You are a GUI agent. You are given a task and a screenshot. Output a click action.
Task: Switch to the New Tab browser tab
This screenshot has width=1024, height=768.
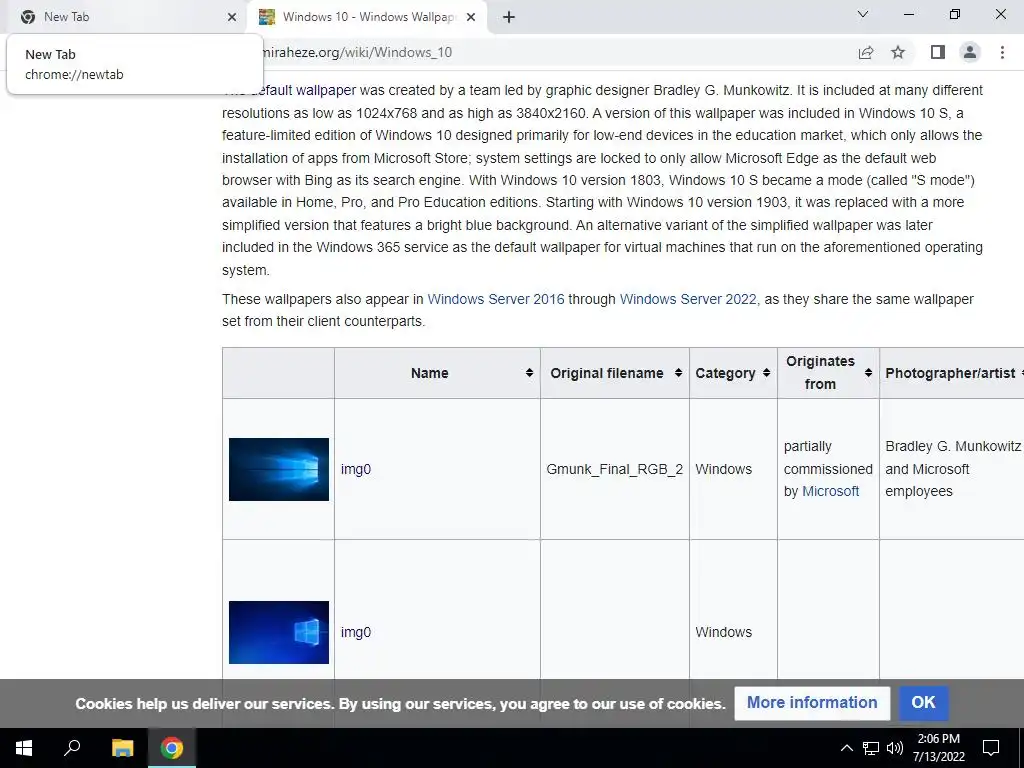(x=124, y=17)
